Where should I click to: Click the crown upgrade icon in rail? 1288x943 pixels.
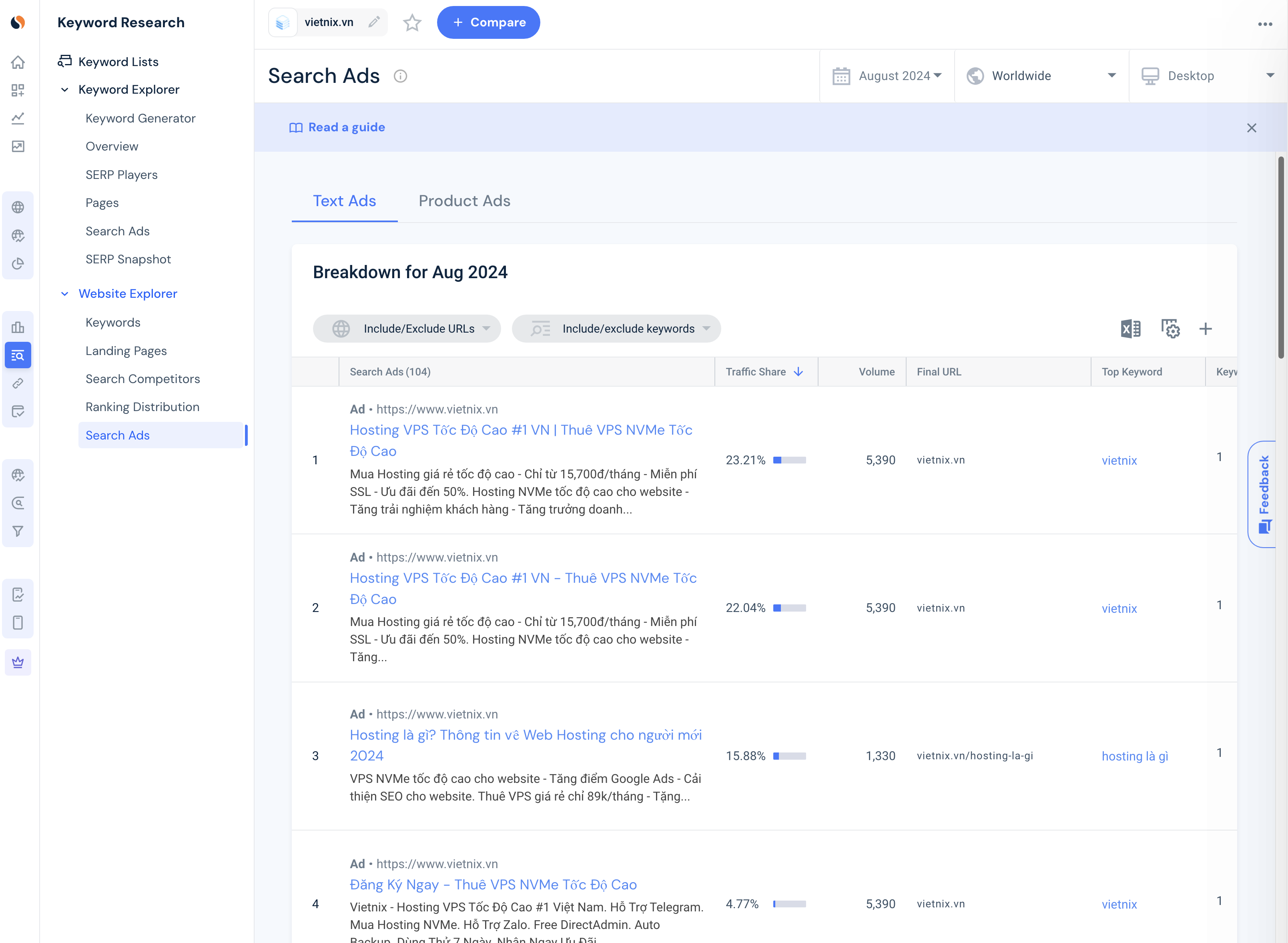point(18,662)
